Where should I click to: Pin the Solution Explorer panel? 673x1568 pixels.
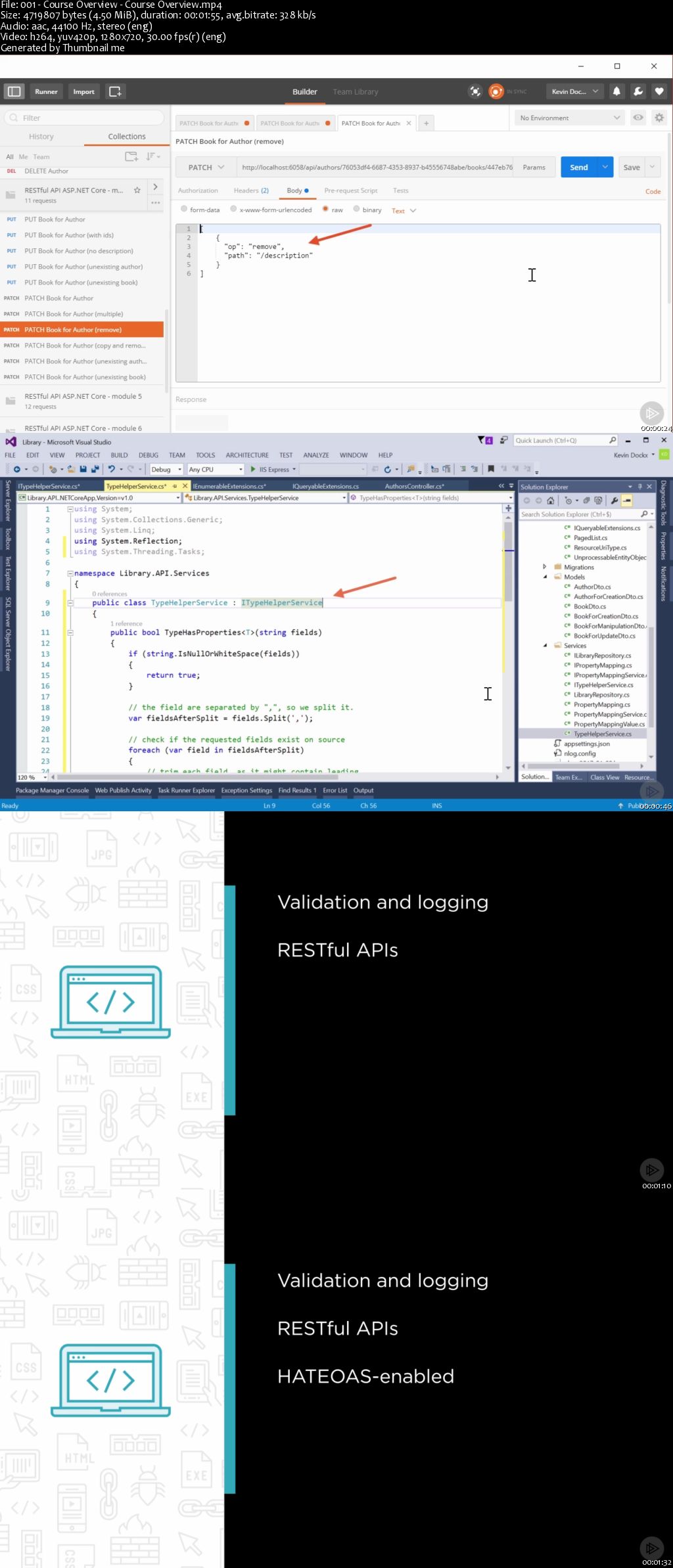pos(639,487)
